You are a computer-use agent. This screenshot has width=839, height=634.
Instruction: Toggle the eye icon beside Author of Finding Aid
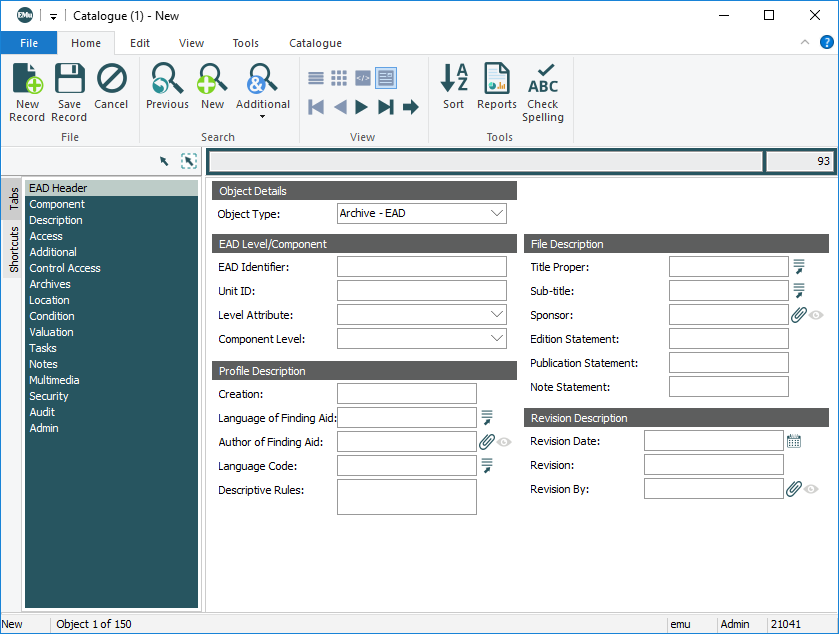click(504, 441)
